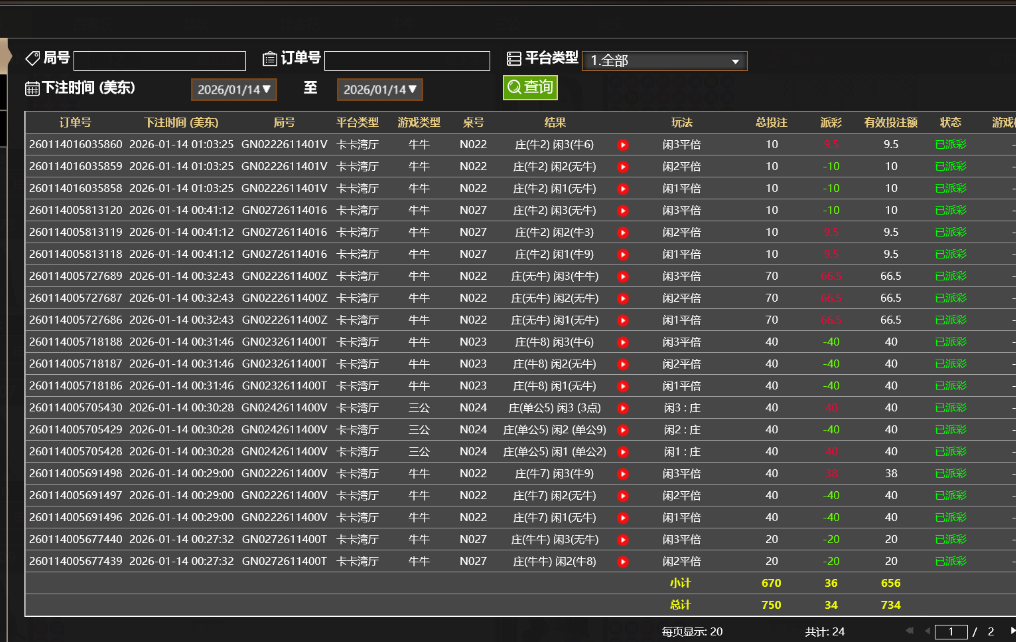Click the green 已派彩 status on the first row
1016x642 pixels.
pos(949,145)
